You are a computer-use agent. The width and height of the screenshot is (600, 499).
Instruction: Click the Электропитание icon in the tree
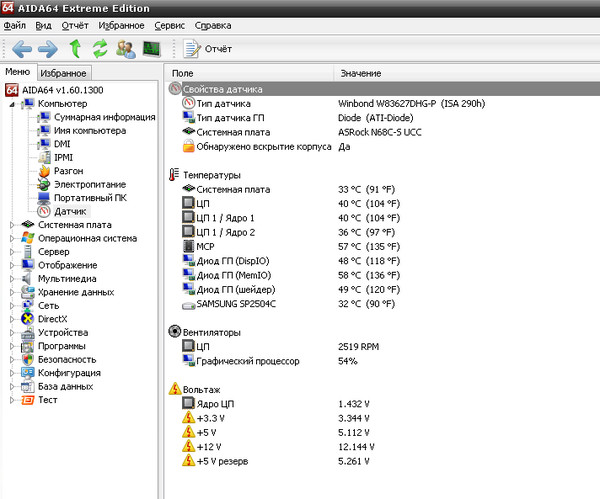pos(44,185)
